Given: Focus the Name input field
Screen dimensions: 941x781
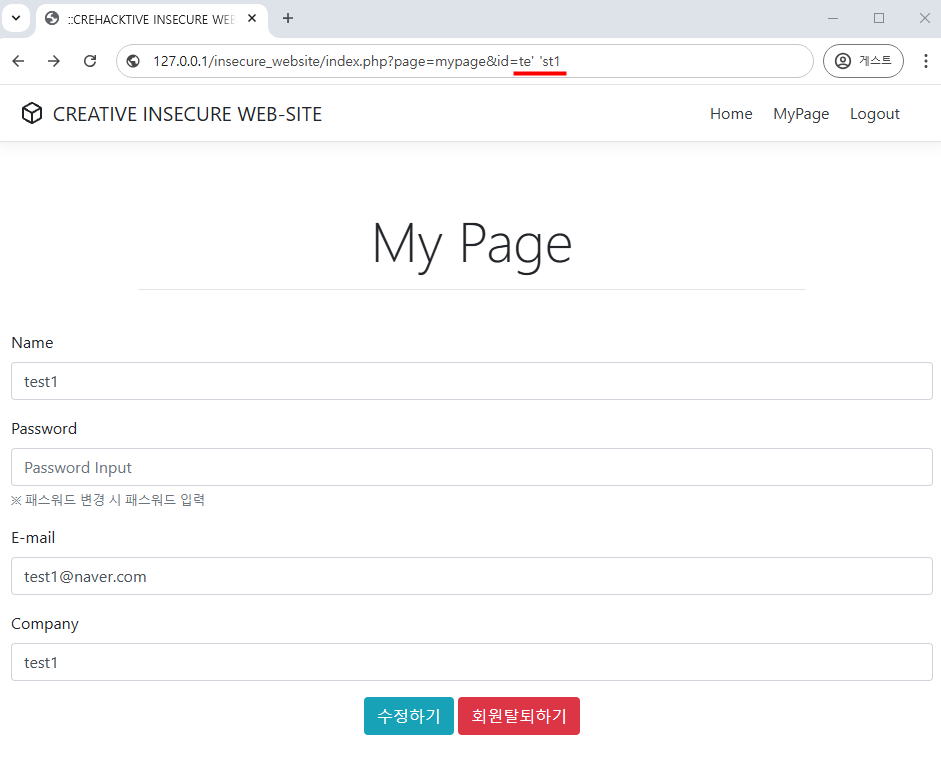Looking at the screenshot, I should (x=472, y=381).
